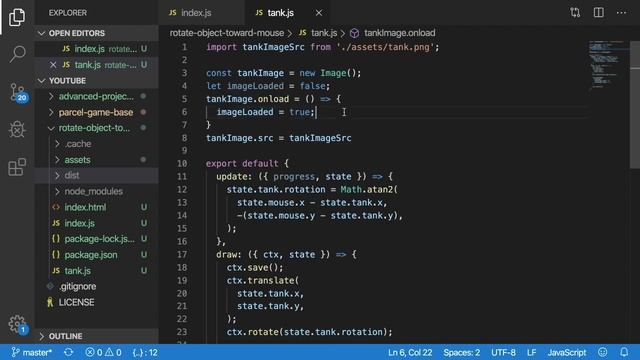640x360 pixels.
Task: Expand the parcel-game-base folder
Action: (96, 112)
